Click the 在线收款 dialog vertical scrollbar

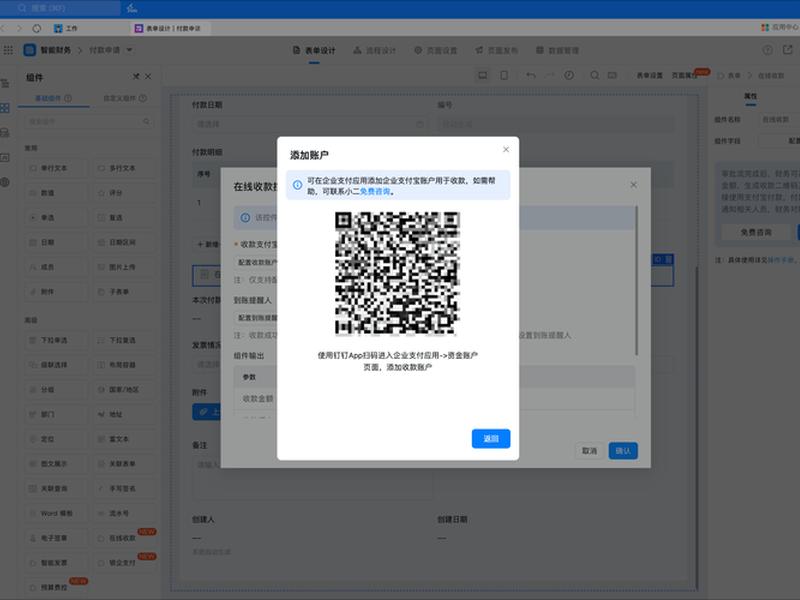tap(636, 281)
